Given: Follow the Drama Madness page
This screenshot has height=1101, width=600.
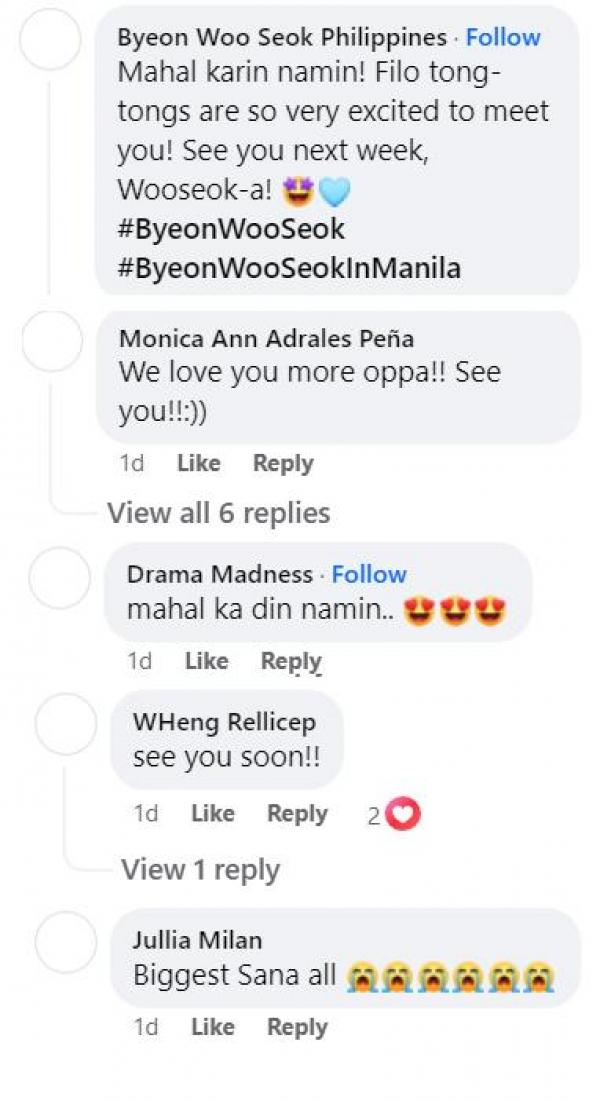Looking at the screenshot, I should pos(369,574).
